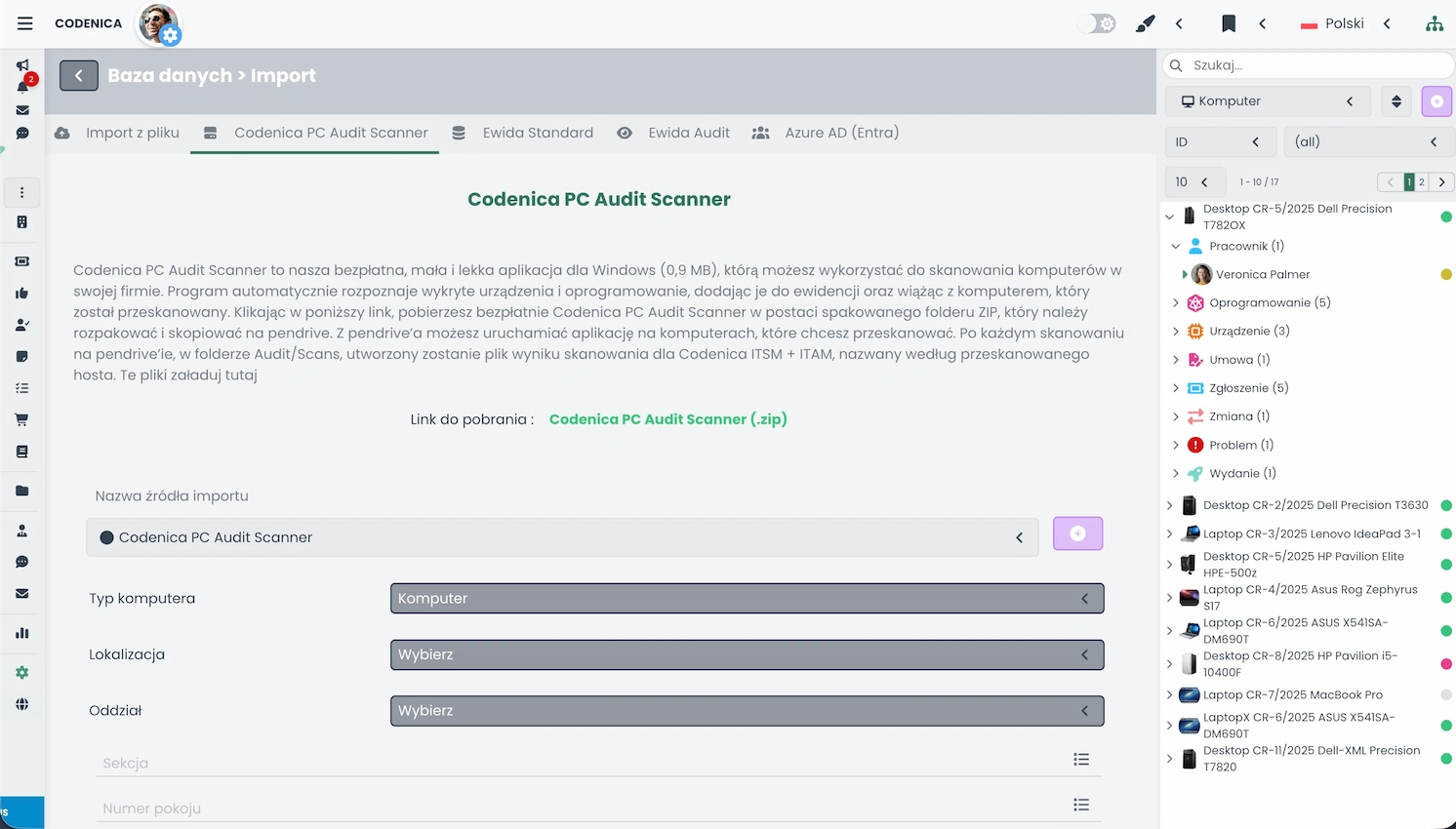This screenshot has height=829, width=1456.
Task: Download Codenica PC Audit Scanner zip link
Action: coord(667,419)
